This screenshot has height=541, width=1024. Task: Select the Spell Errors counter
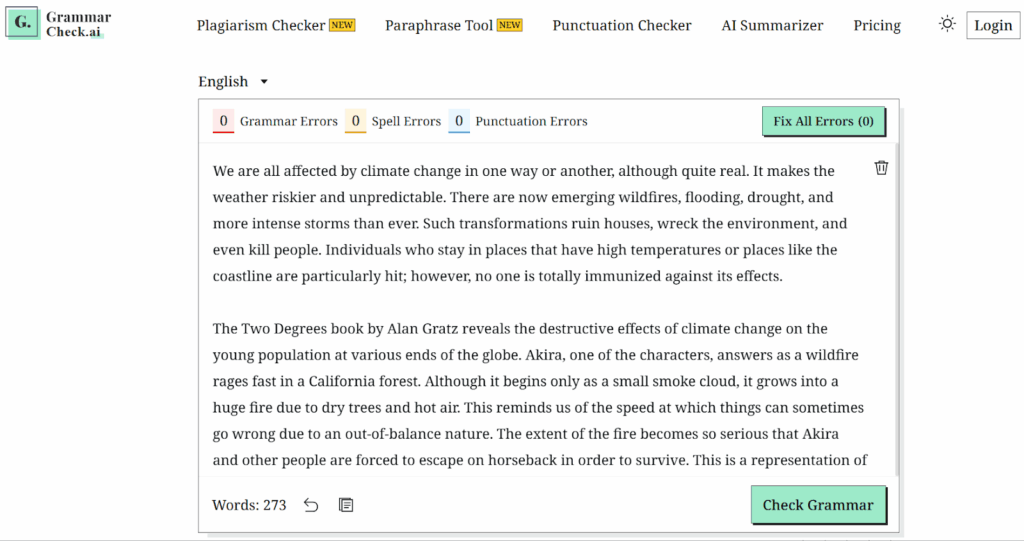[x=355, y=122]
